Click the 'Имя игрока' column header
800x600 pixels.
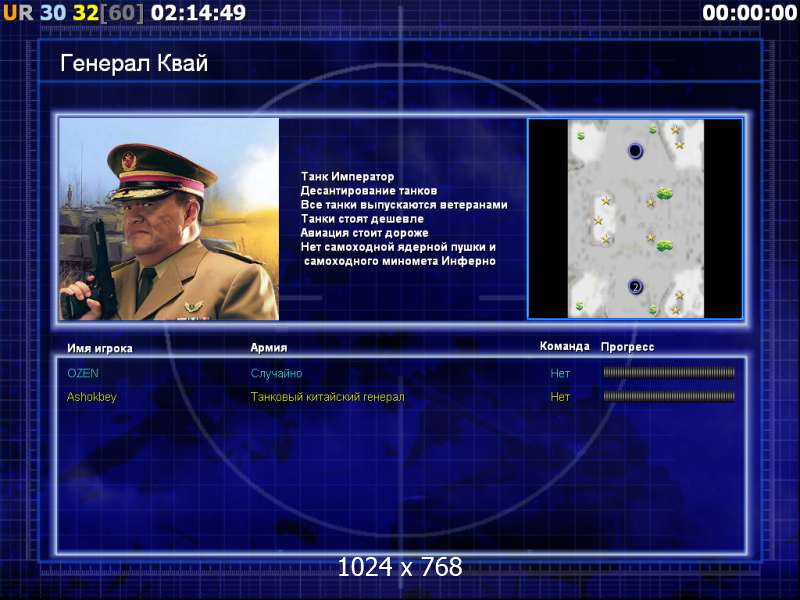coord(100,348)
